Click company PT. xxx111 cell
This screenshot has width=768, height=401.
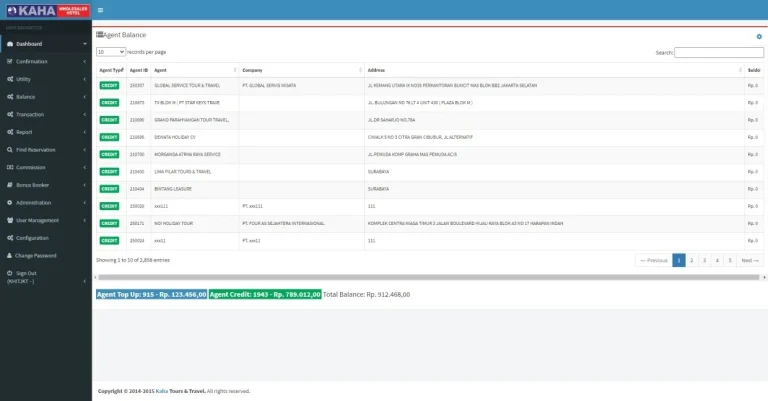(x=252, y=206)
